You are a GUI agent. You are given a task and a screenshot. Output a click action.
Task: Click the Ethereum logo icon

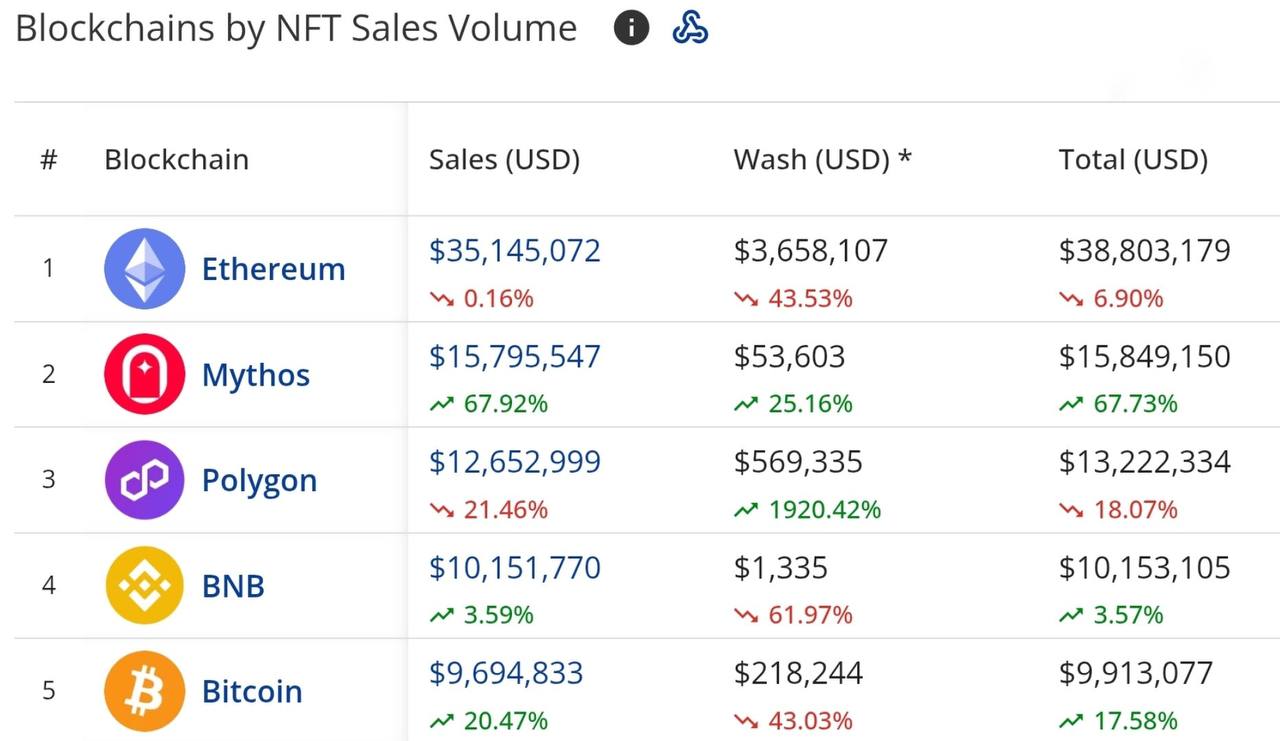pos(145,268)
